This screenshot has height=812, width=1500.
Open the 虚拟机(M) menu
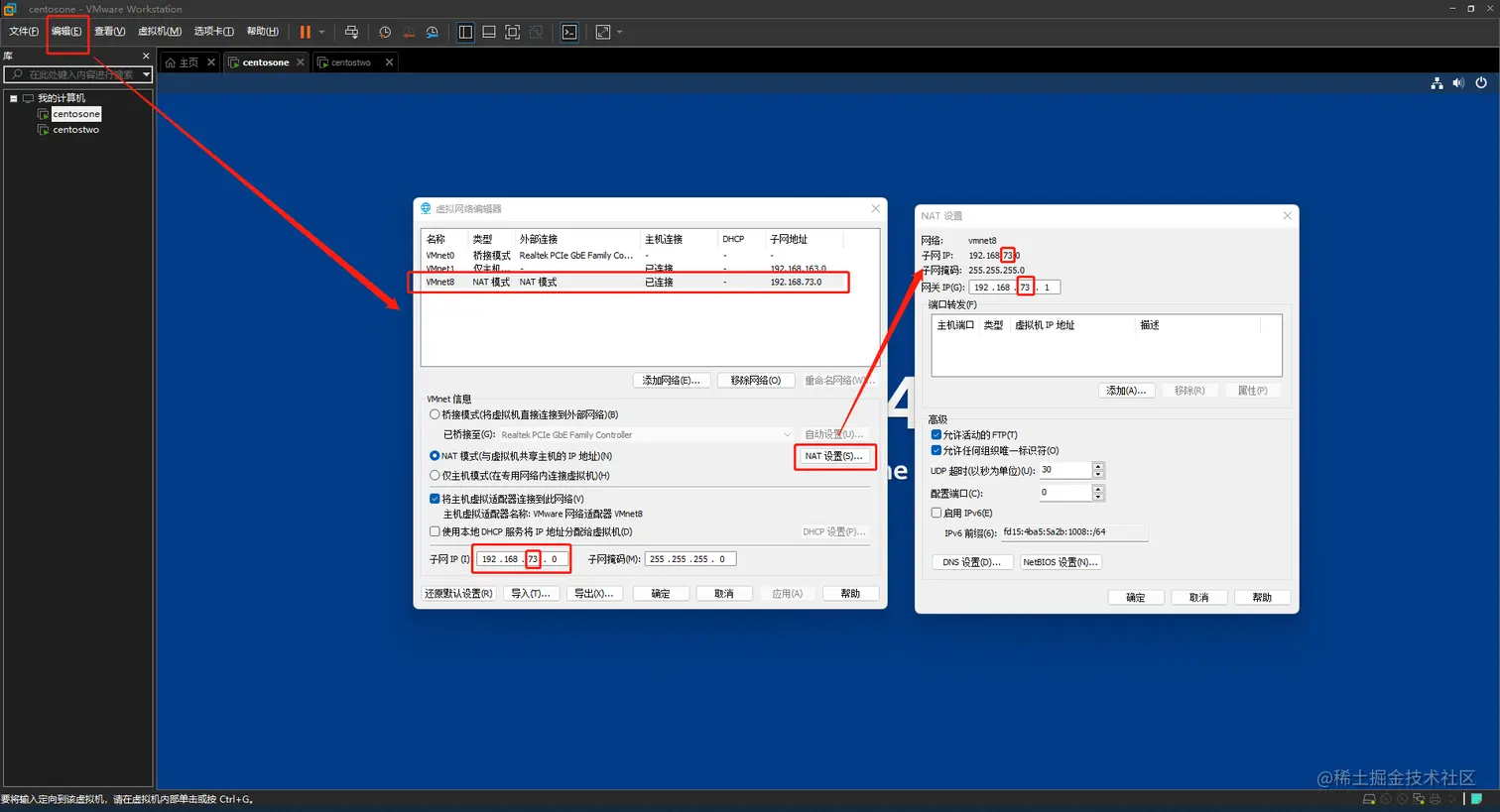[160, 32]
